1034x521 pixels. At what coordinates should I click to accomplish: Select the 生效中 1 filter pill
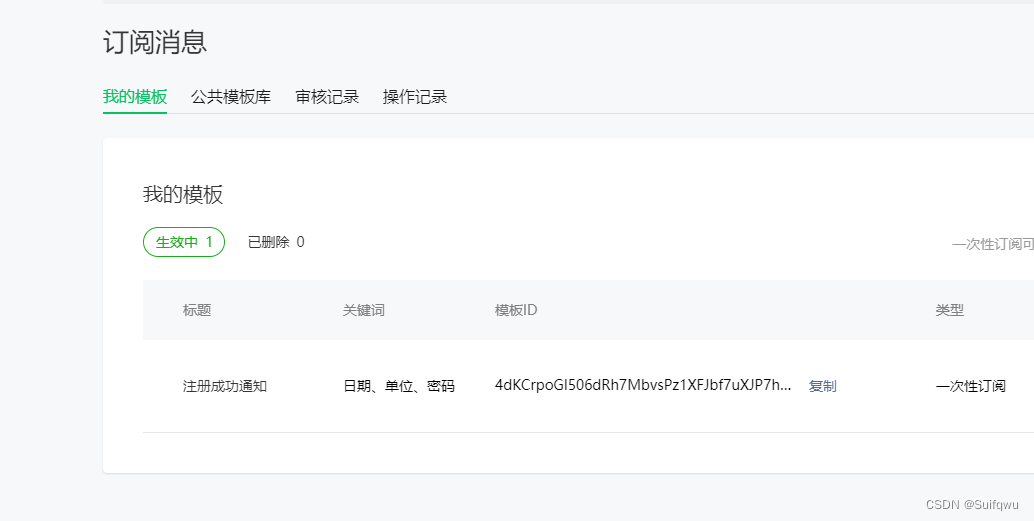184,242
